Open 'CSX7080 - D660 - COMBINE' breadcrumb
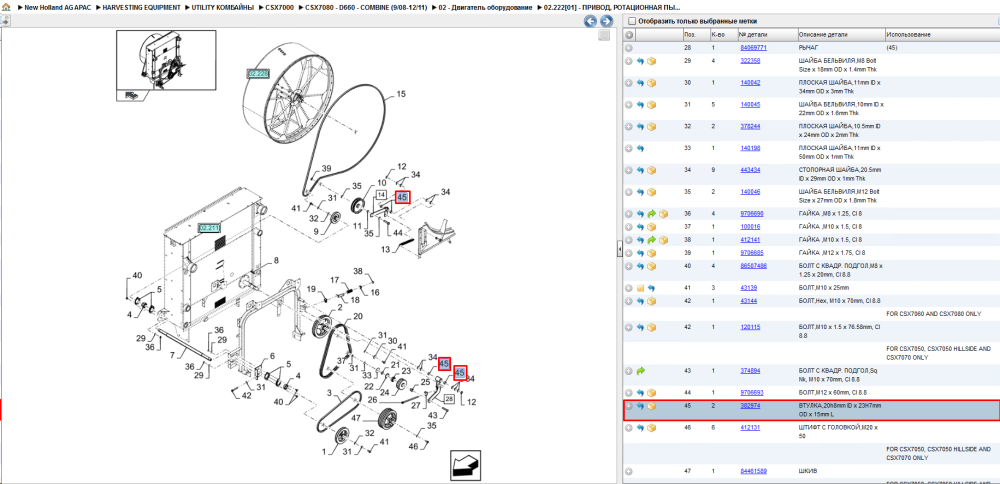Screen dimensions: 1000x484 [x=364, y=8]
